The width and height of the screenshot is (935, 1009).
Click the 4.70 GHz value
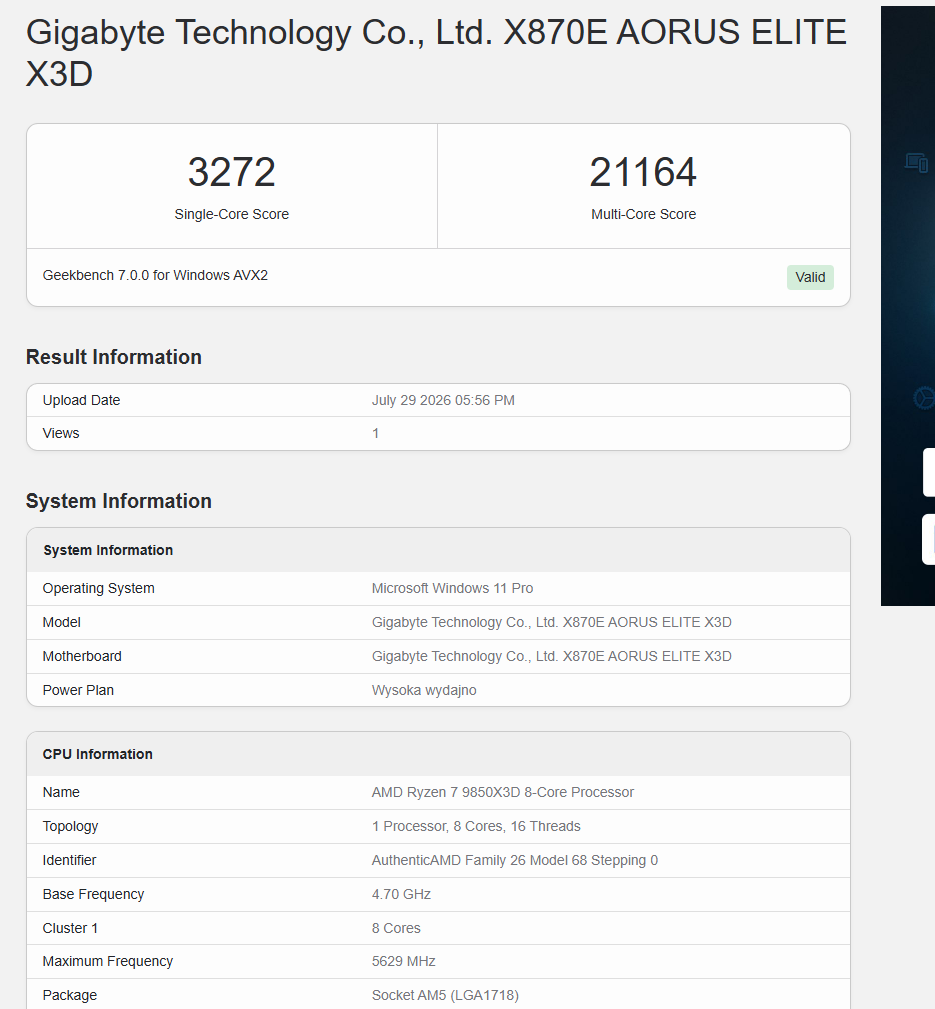(401, 894)
